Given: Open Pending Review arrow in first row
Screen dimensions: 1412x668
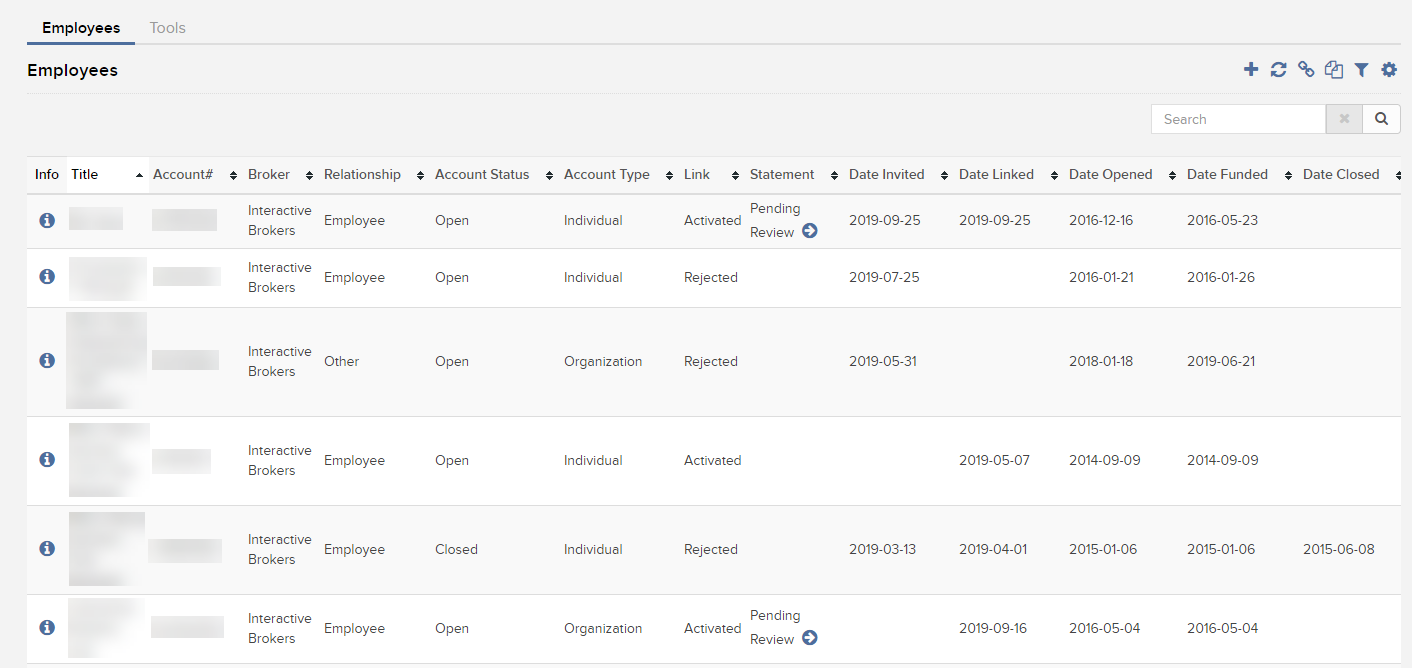Looking at the screenshot, I should [810, 231].
